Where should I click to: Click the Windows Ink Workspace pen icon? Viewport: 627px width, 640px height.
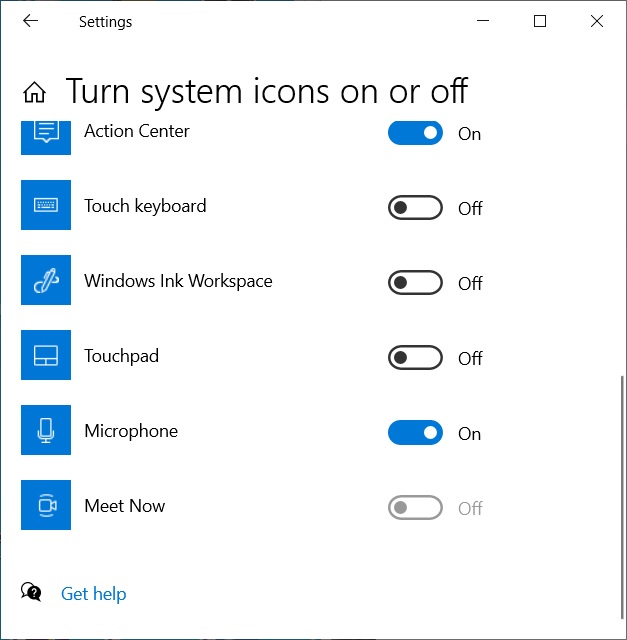coord(46,280)
